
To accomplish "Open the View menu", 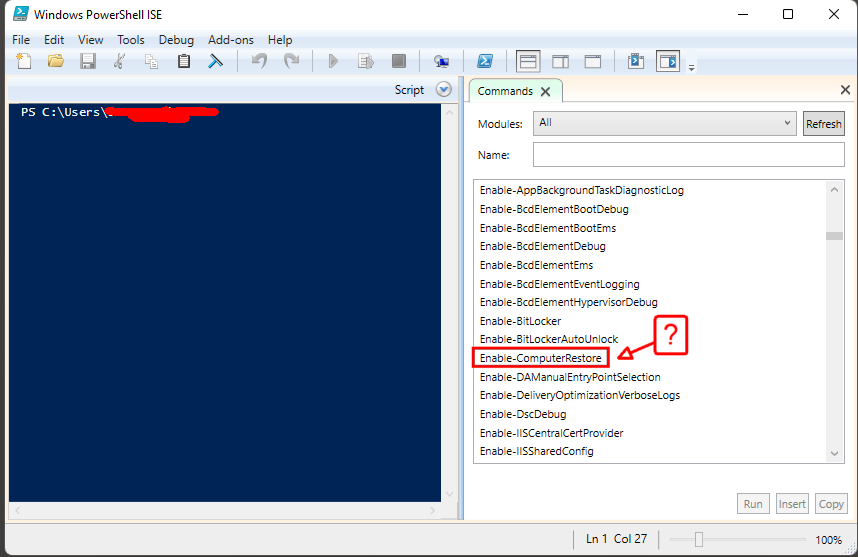I will (x=90, y=40).
